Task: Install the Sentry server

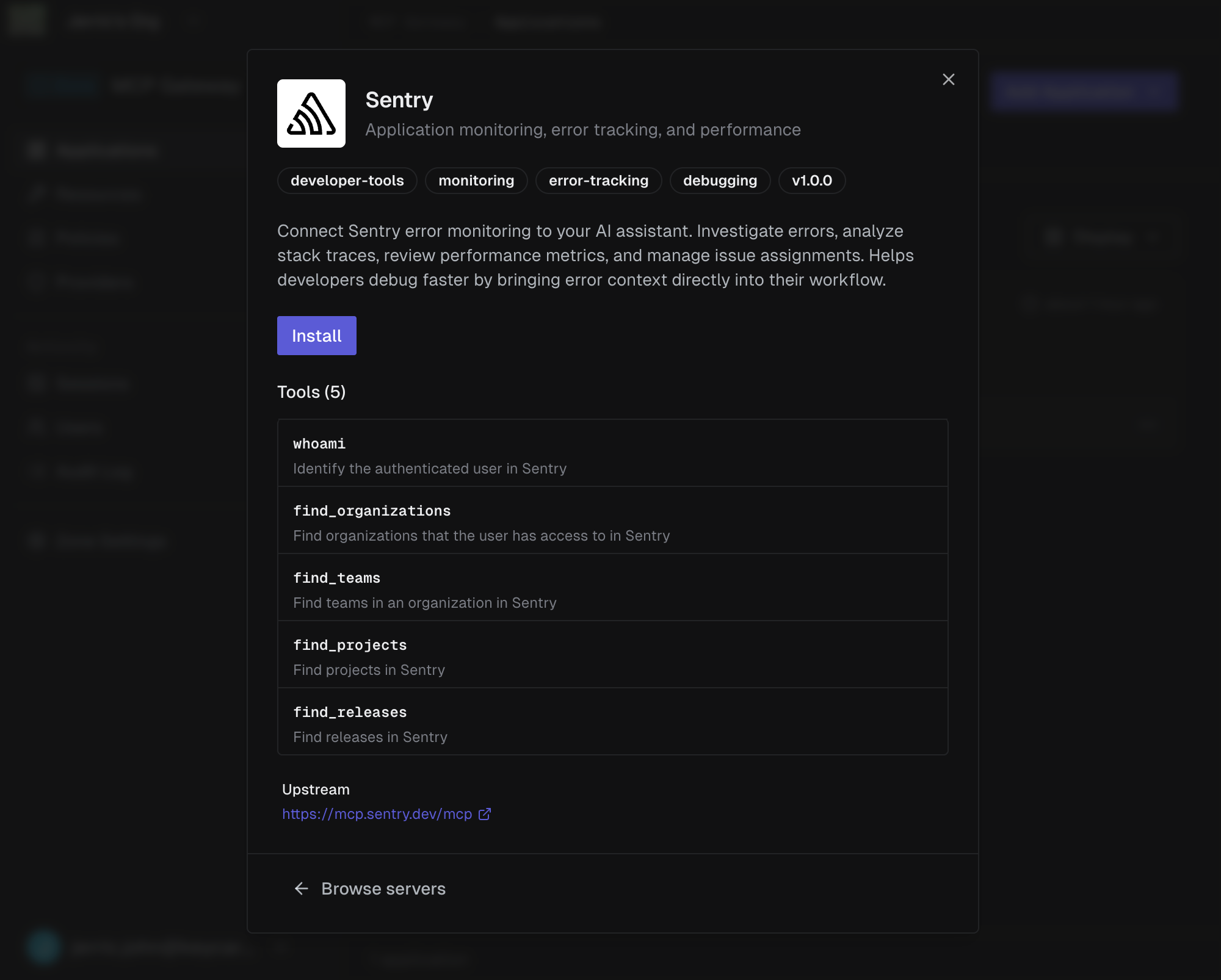Action: [316, 336]
